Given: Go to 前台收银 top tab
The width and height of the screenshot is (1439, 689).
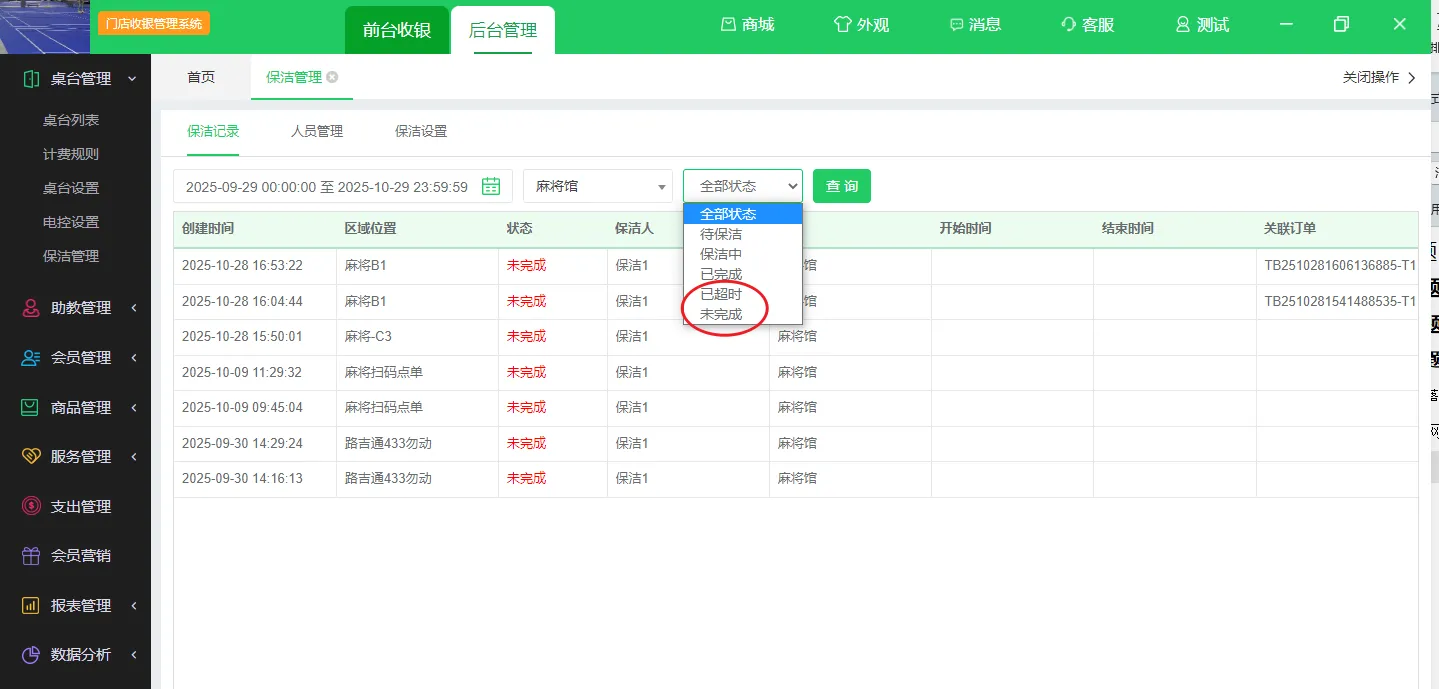Looking at the screenshot, I should click(397, 30).
